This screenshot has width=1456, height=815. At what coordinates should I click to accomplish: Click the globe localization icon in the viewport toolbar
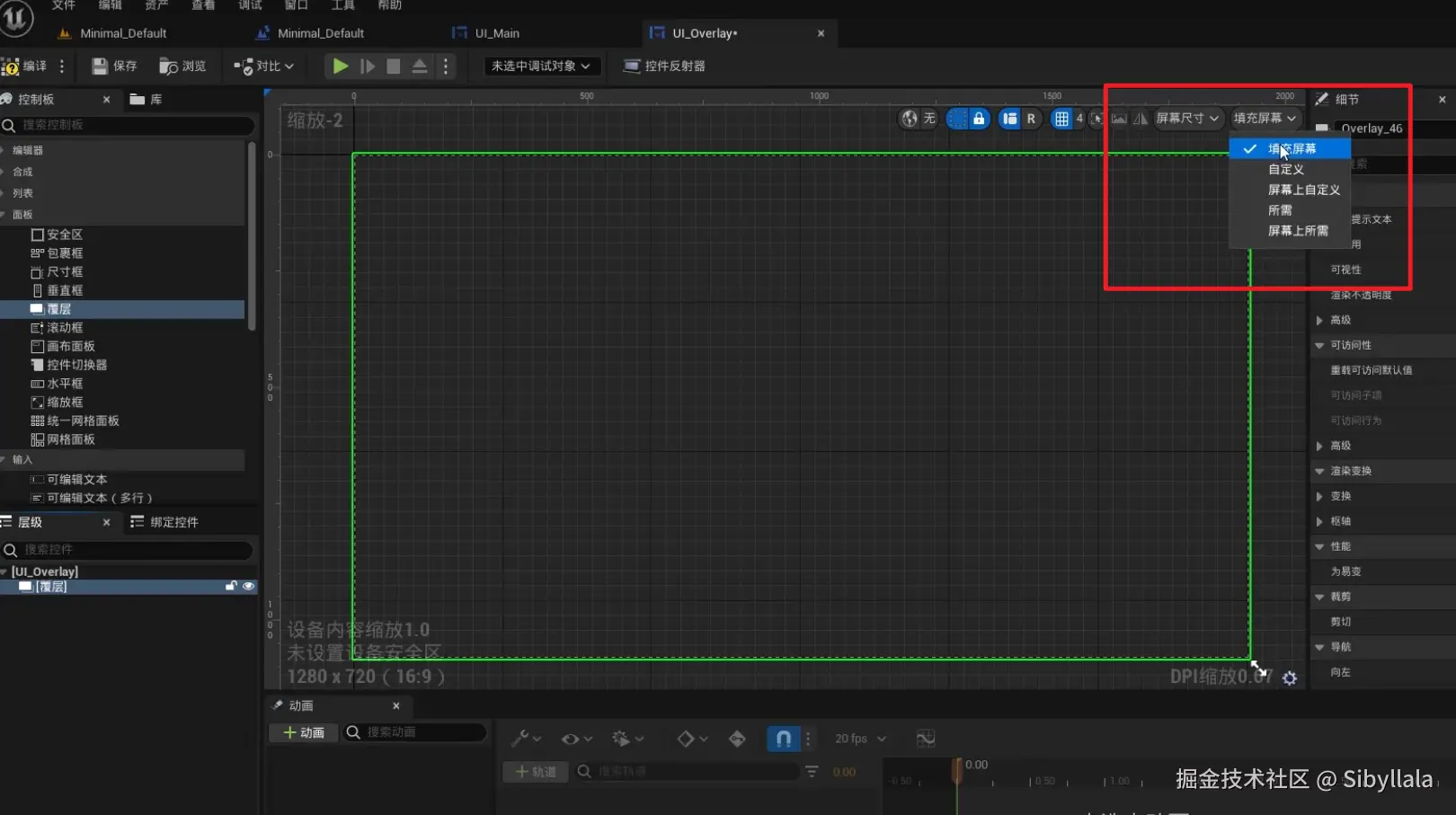[910, 119]
